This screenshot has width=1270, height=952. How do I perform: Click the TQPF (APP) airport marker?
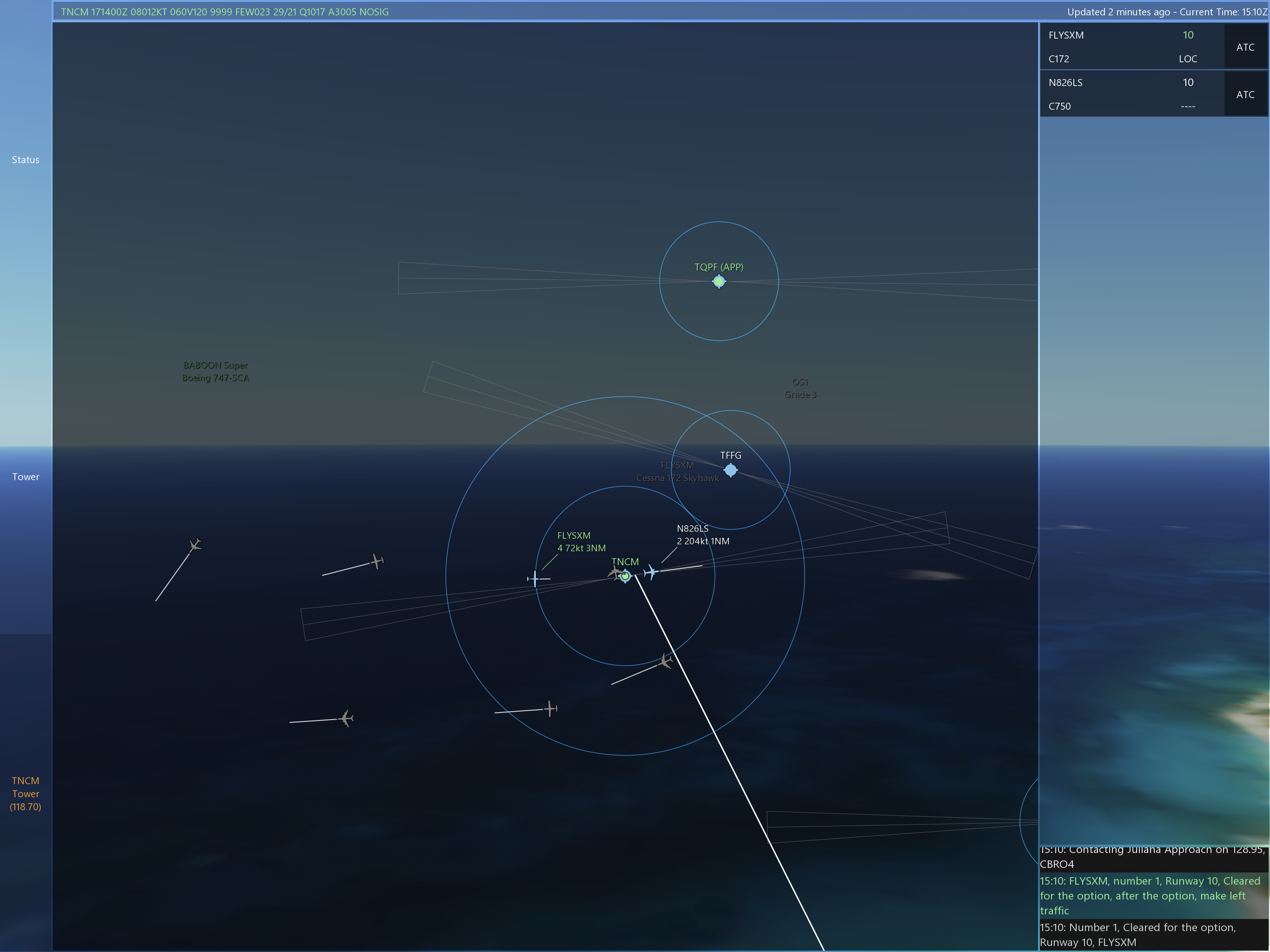coord(719,281)
